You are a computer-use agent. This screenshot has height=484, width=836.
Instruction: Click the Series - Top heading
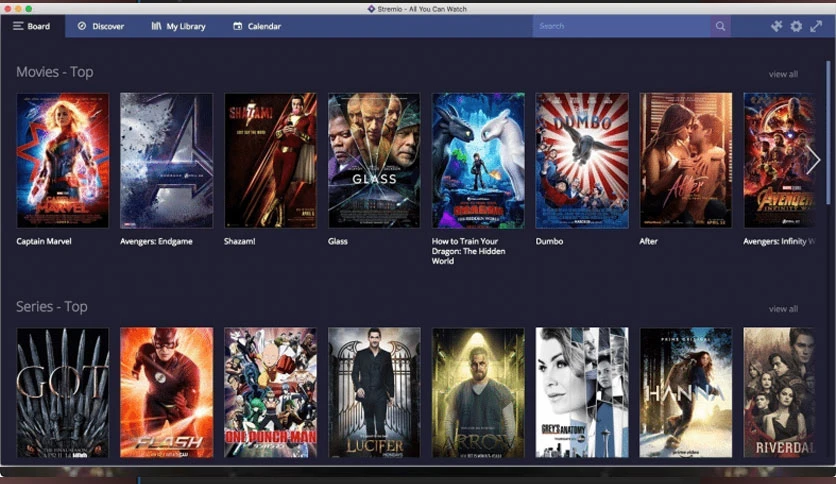pyautogui.click(x=52, y=306)
